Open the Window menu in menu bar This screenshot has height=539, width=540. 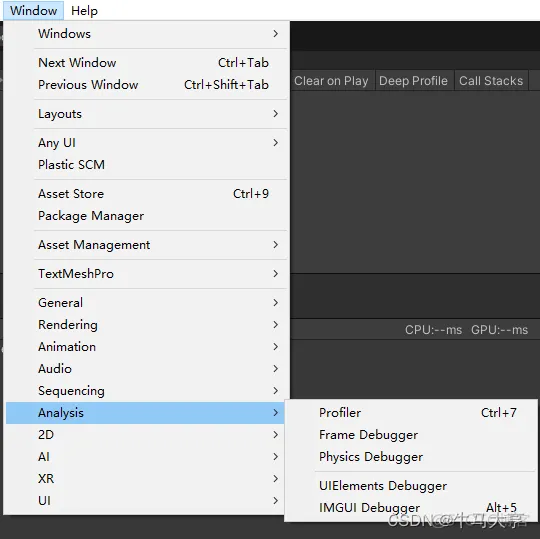click(x=33, y=10)
